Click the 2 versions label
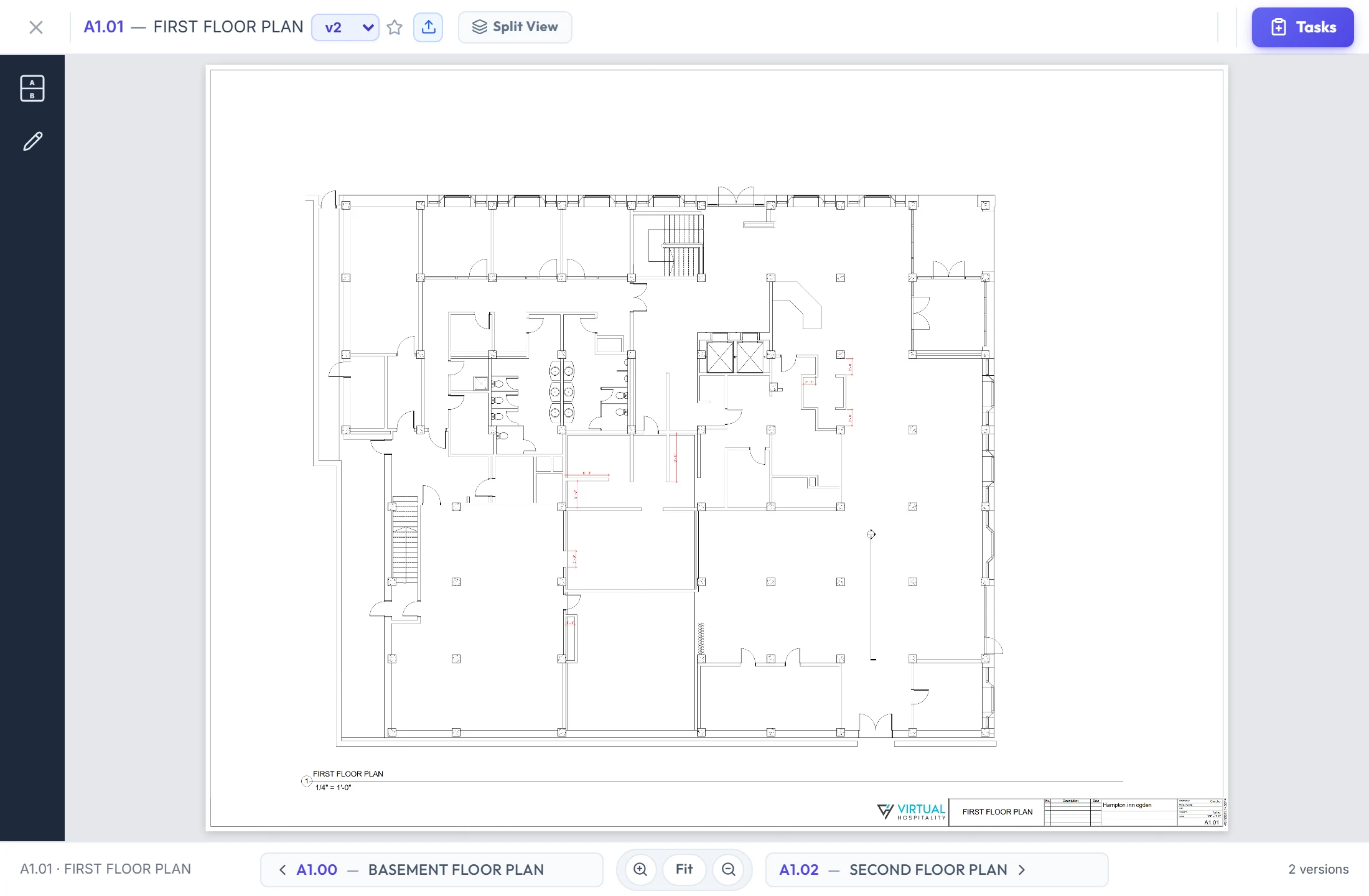Viewport: 1369px width, 896px height. 1319,870
